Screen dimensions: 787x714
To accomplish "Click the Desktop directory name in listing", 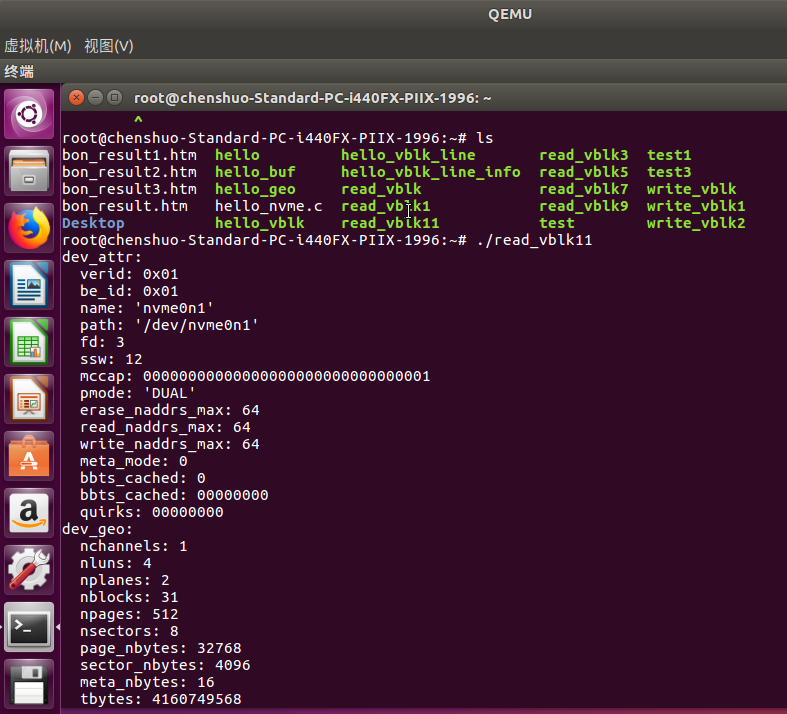I will (93, 223).
